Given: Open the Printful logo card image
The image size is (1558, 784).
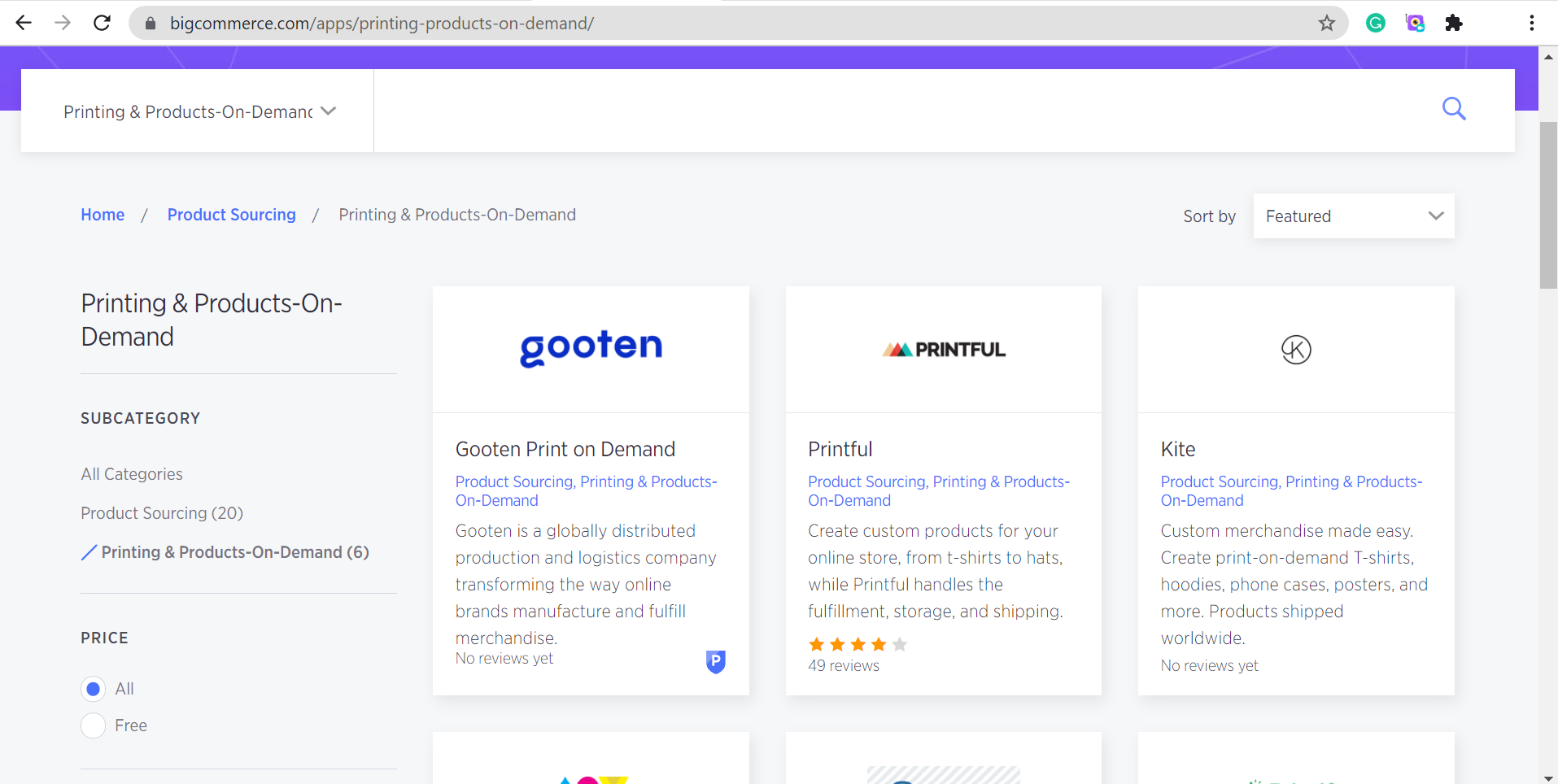Looking at the screenshot, I should pyautogui.click(x=944, y=349).
